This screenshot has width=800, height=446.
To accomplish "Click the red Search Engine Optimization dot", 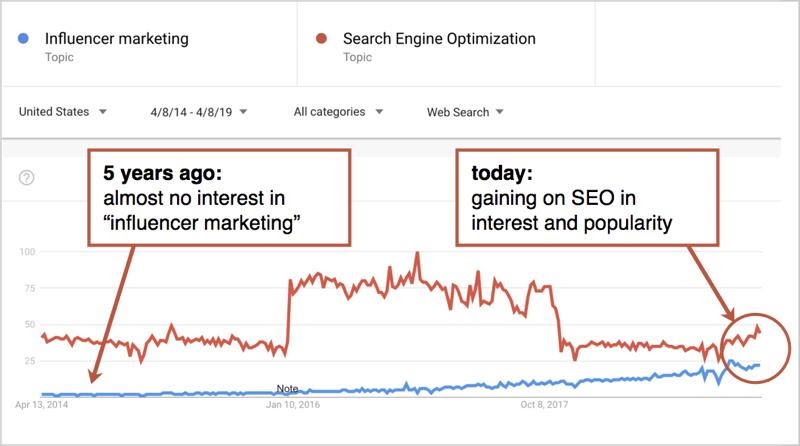I will pos(321,38).
